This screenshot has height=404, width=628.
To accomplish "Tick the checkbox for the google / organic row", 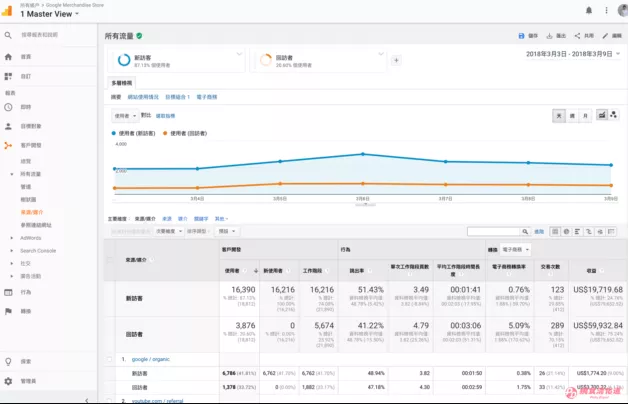I will coord(109,359).
